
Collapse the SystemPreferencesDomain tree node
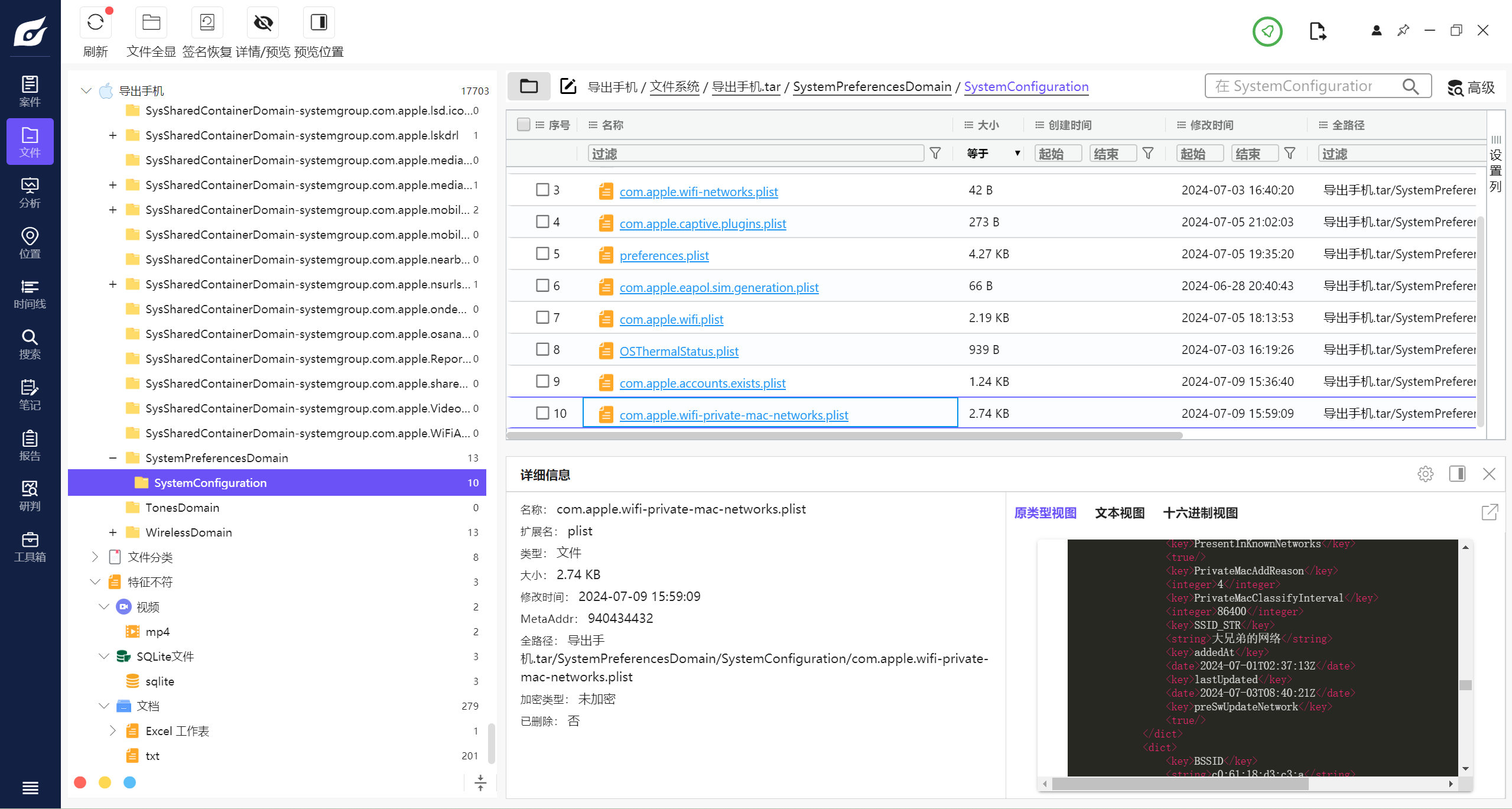coord(113,458)
